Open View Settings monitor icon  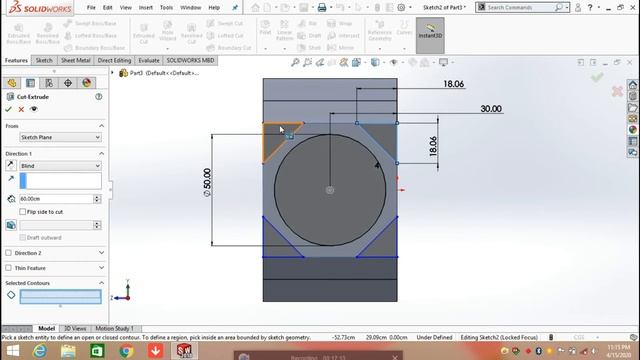point(443,62)
